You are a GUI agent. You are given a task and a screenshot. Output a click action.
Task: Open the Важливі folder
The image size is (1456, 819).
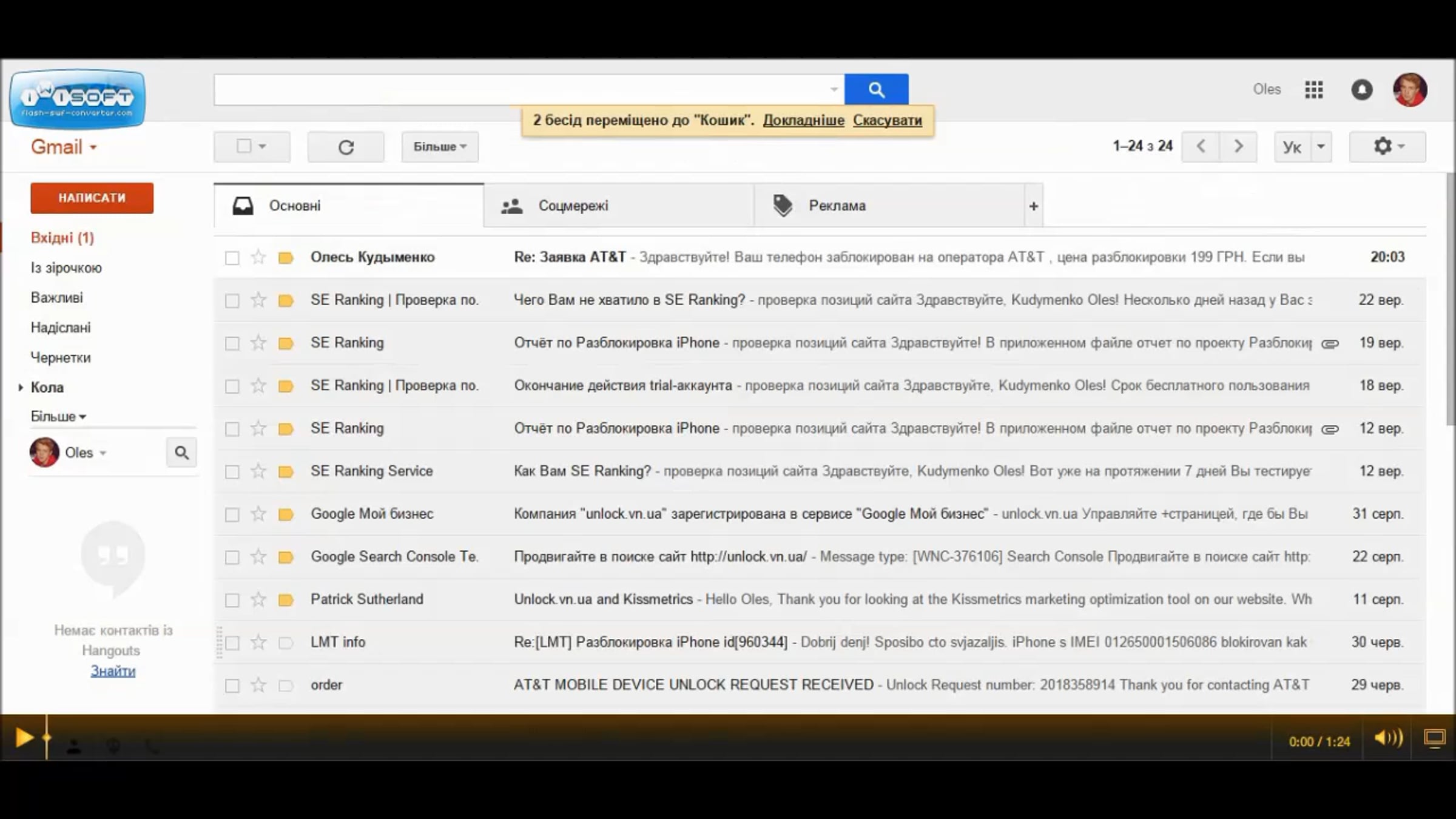(57, 298)
